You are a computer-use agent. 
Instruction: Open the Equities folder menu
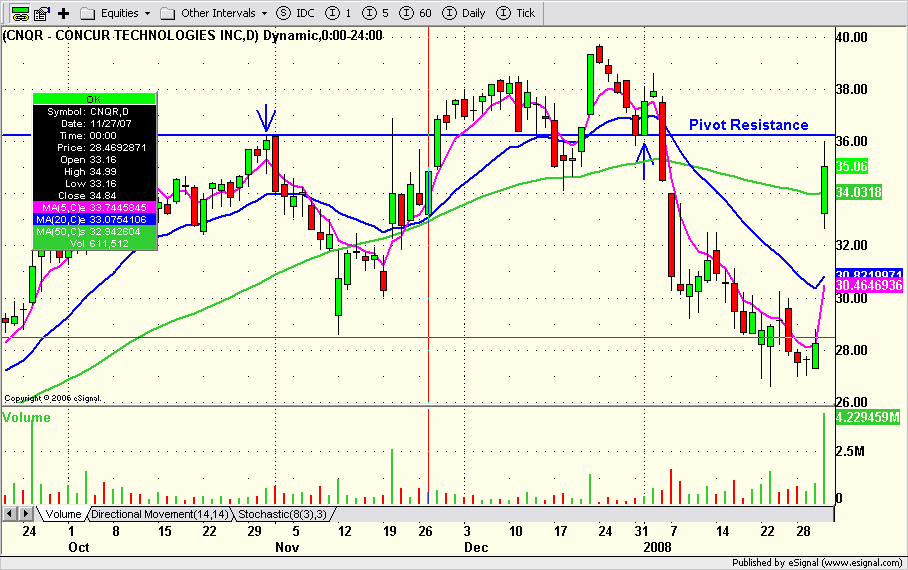115,13
